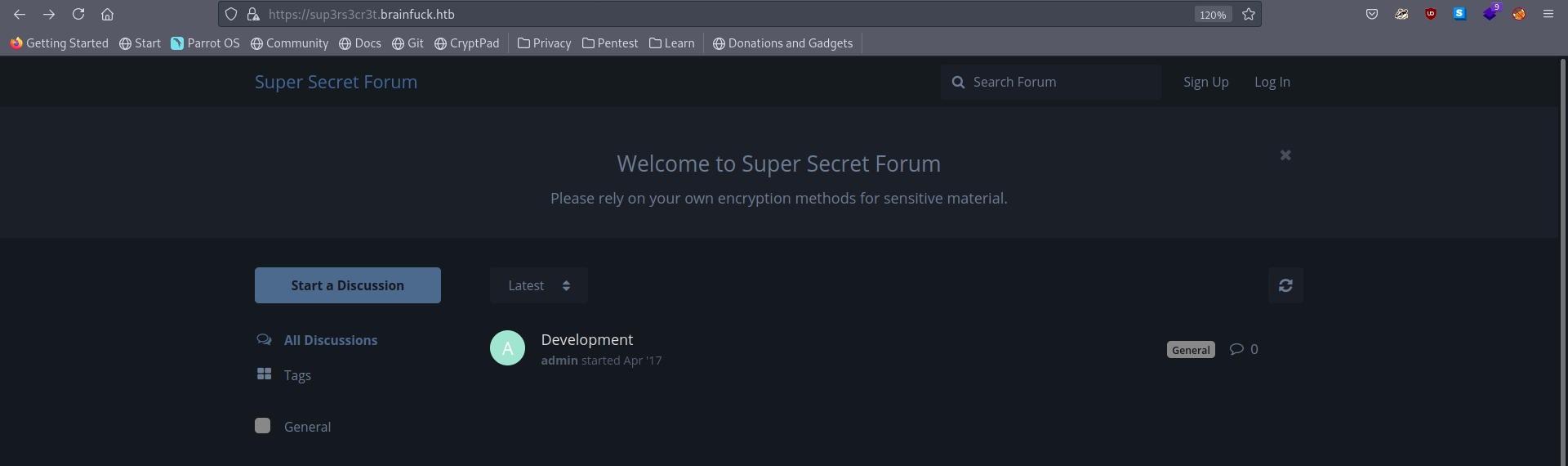Open Firefox application menu
The height and width of the screenshot is (466, 1568).
click(1548, 14)
